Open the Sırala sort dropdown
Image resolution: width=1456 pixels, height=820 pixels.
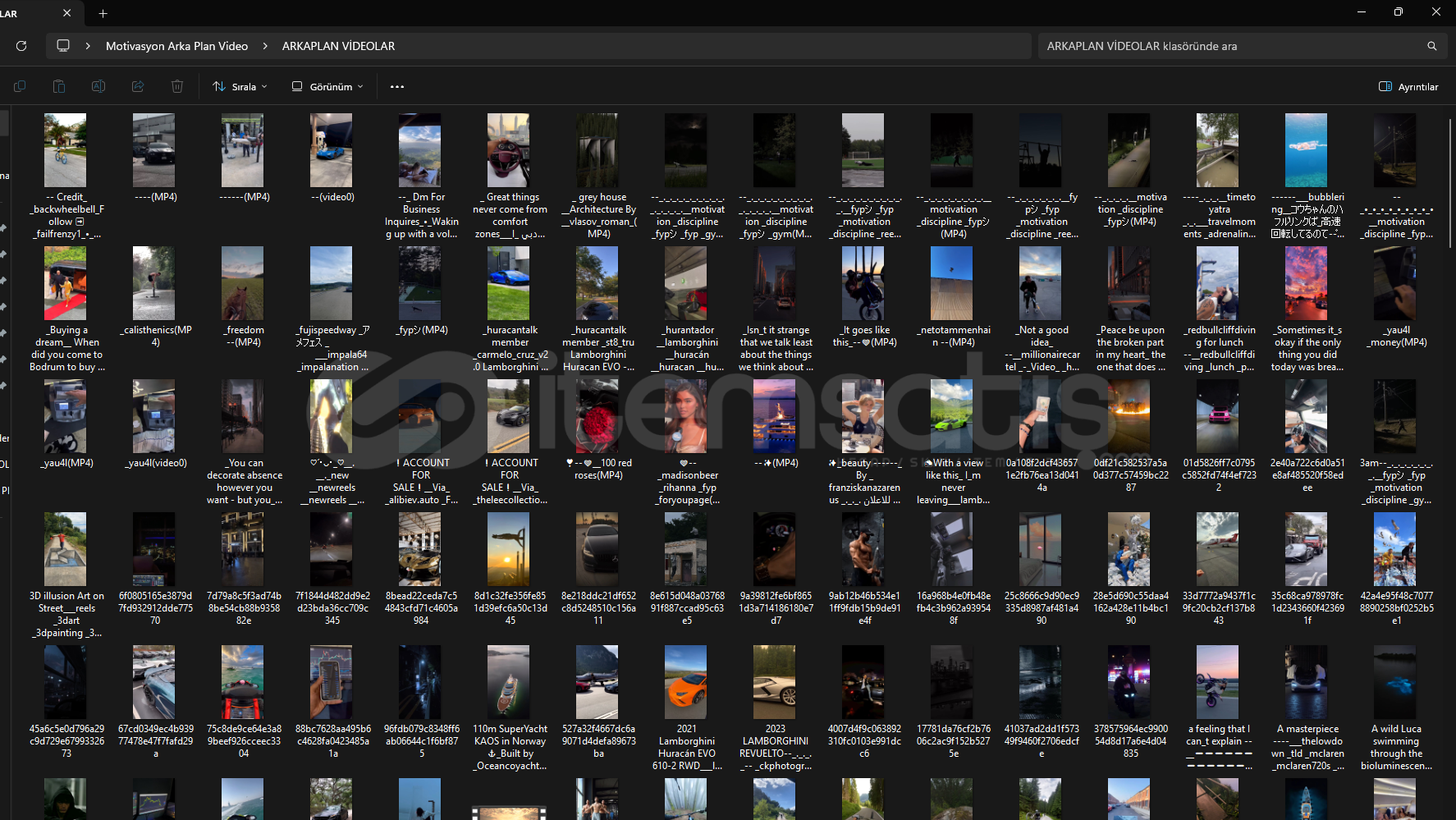point(240,86)
